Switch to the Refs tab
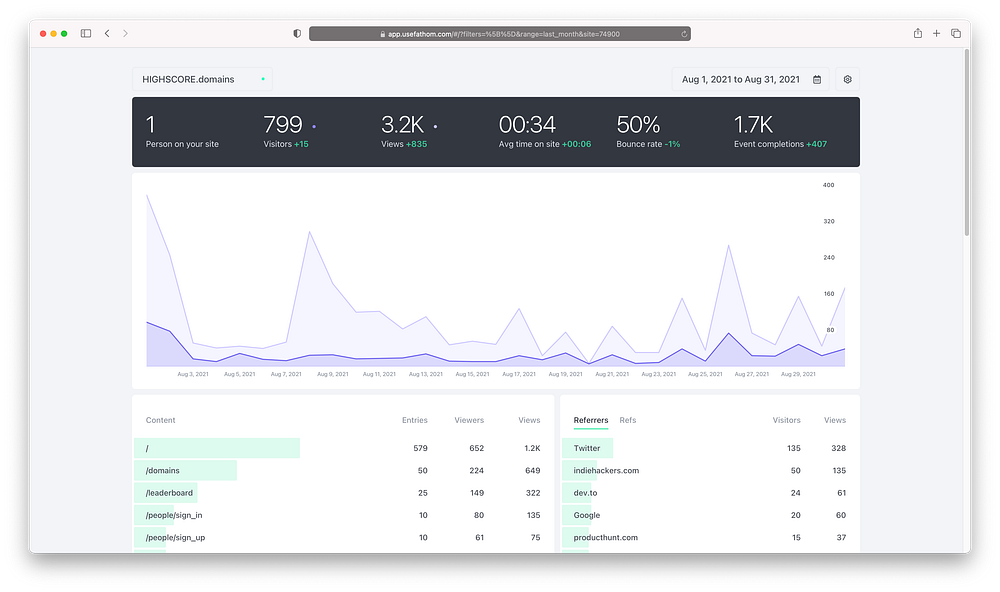 [x=628, y=420]
